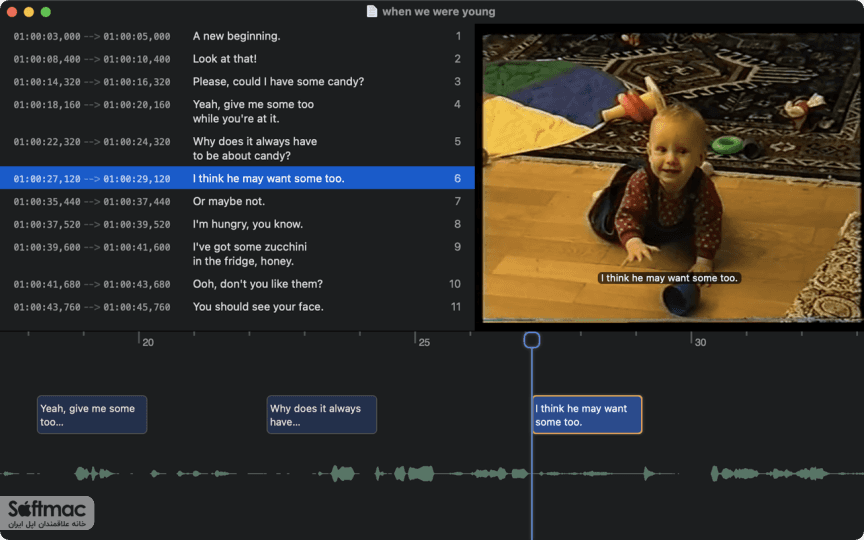The height and width of the screenshot is (540, 864).
Task: Click selected timeline block "I think he may want some too."
Action: pos(587,414)
